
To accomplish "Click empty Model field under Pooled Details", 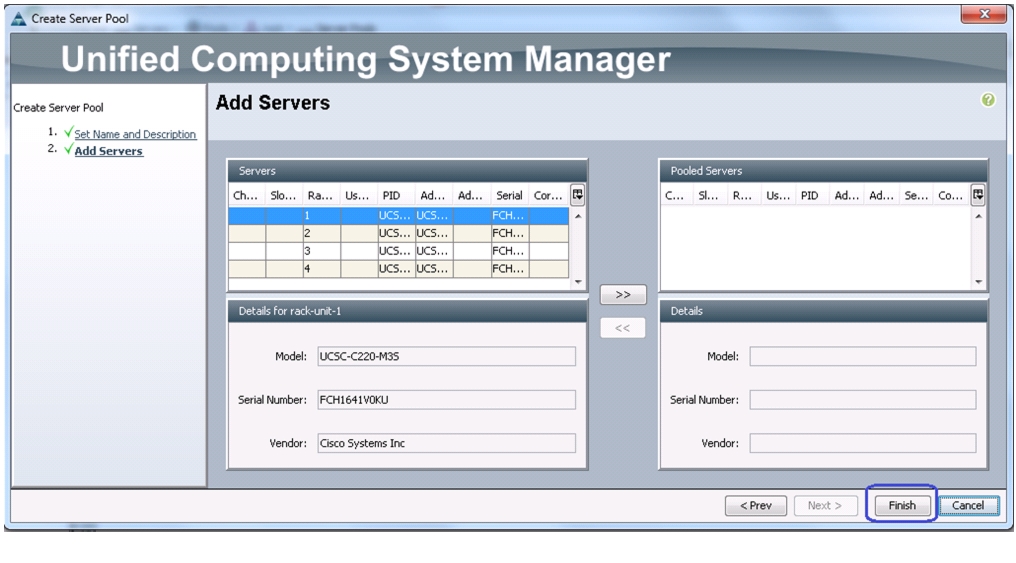I will point(862,356).
